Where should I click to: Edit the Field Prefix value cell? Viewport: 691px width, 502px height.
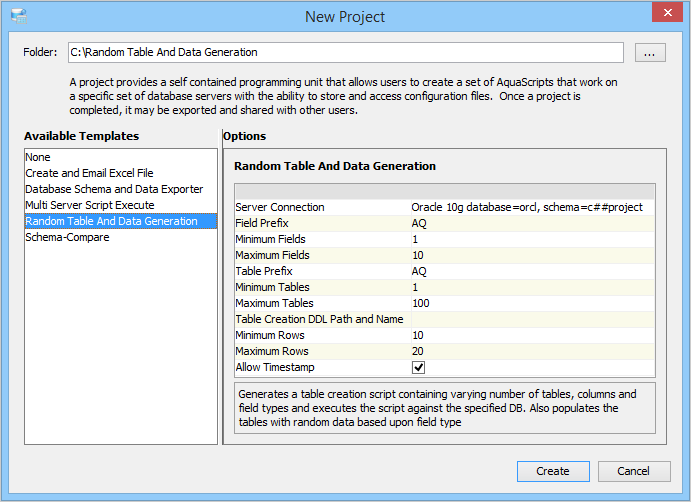(531, 223)
